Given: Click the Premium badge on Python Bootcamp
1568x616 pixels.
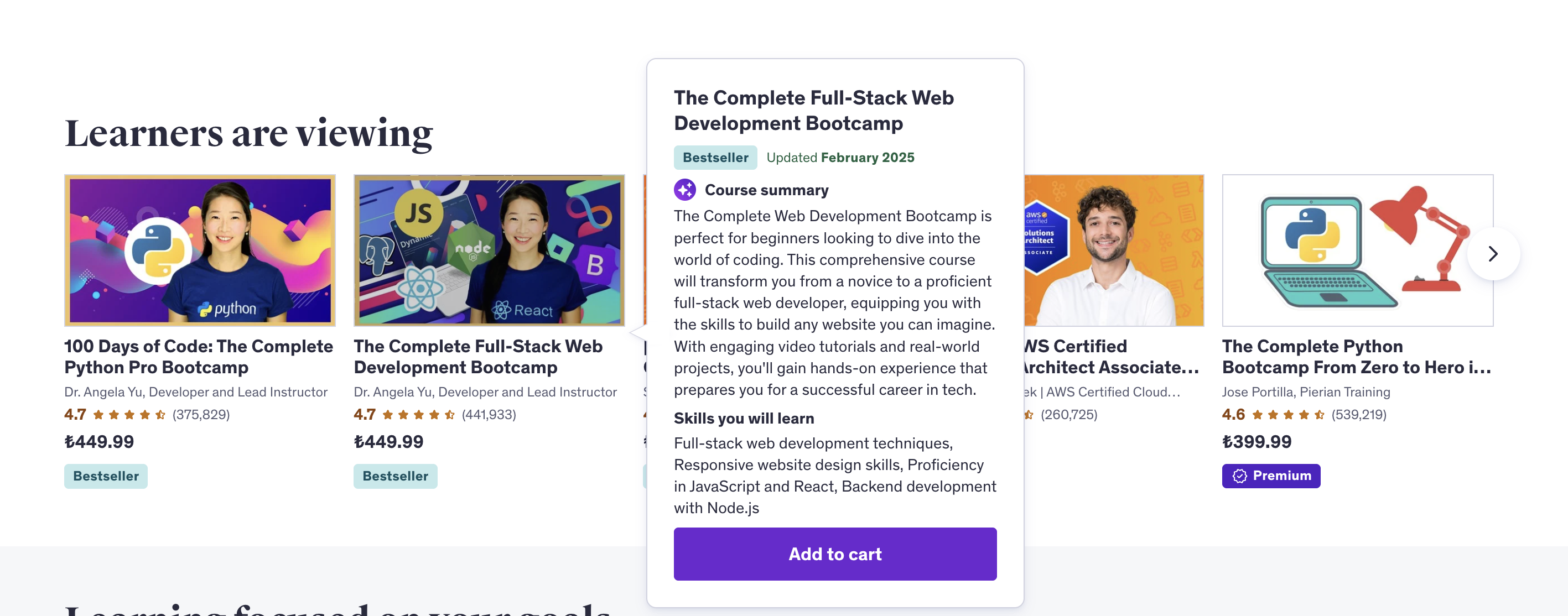Looking at the screenshot, I should coord(1271,476).
